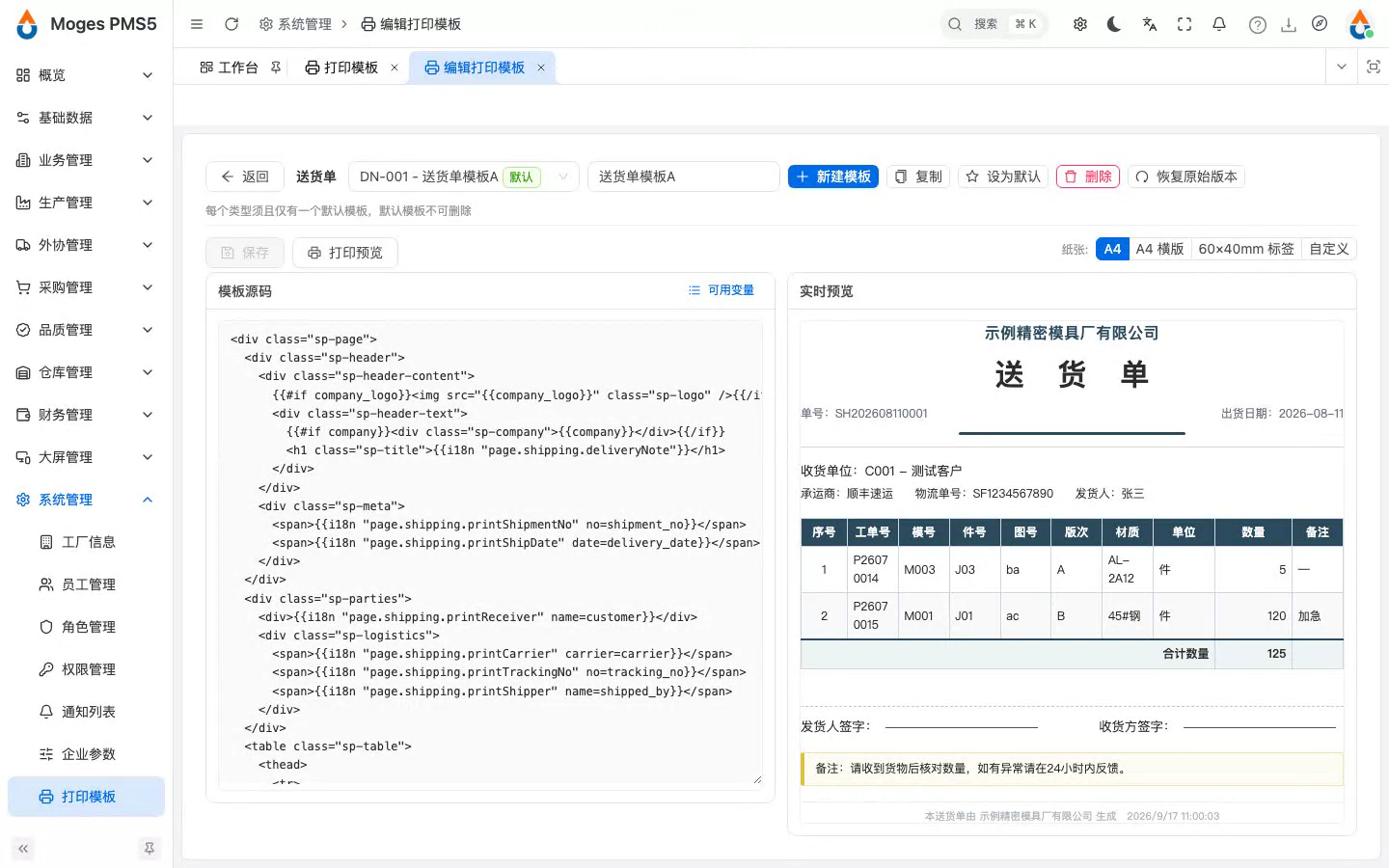Click the download icon in header
The image size is (1389, 868).
click(1289, 25)
